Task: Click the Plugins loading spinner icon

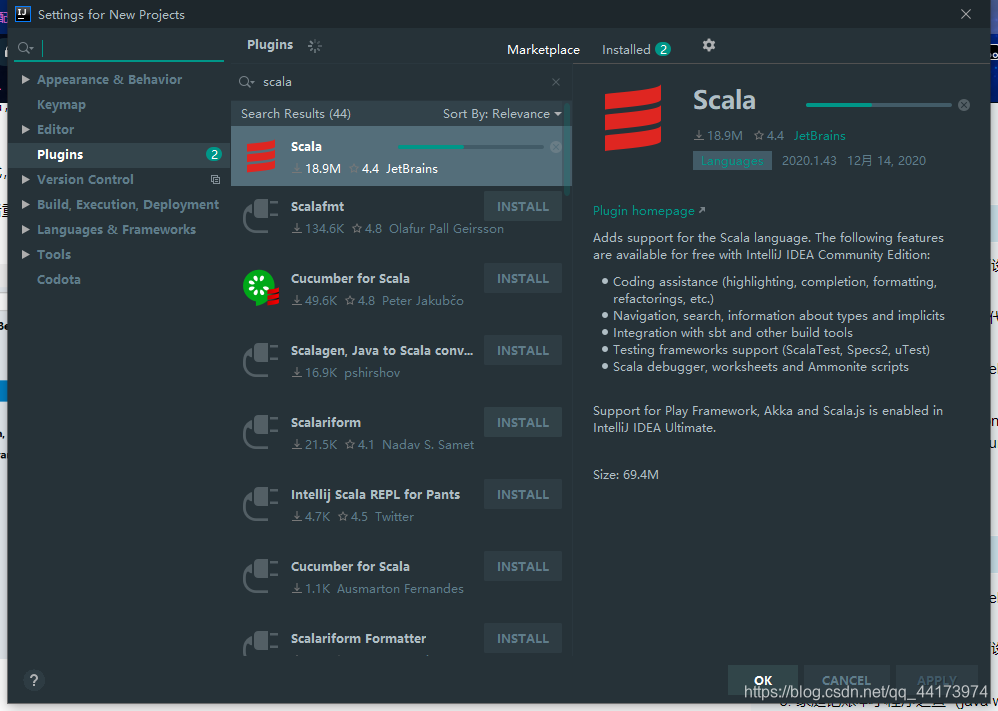Action: (314, 45)
